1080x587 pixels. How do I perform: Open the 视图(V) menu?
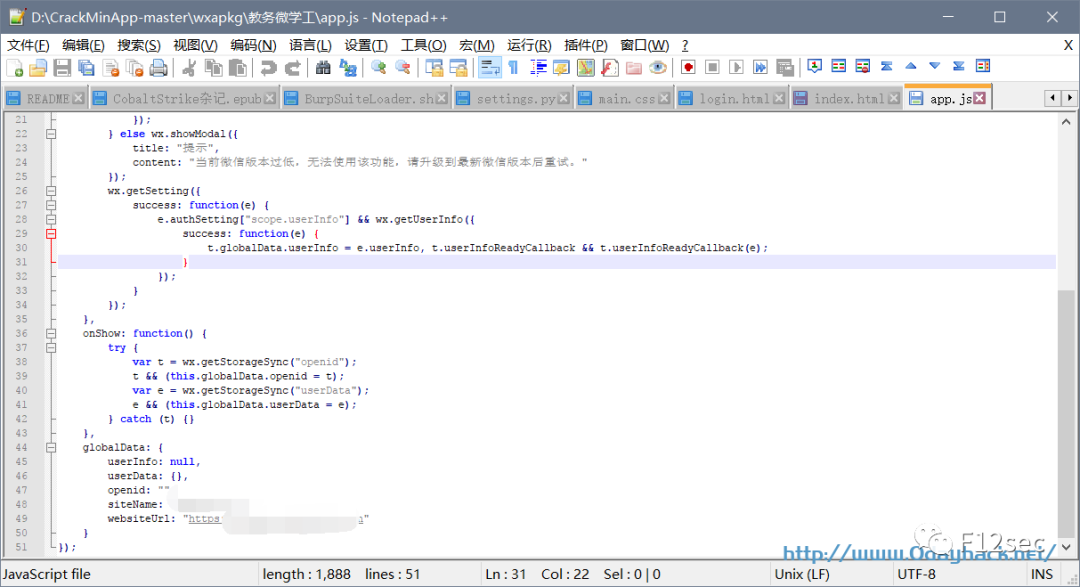point(195,45)
